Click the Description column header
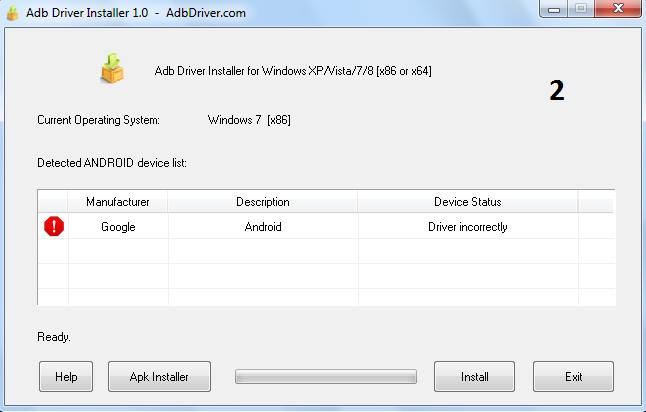646x412 pixels. pos(263,202)
